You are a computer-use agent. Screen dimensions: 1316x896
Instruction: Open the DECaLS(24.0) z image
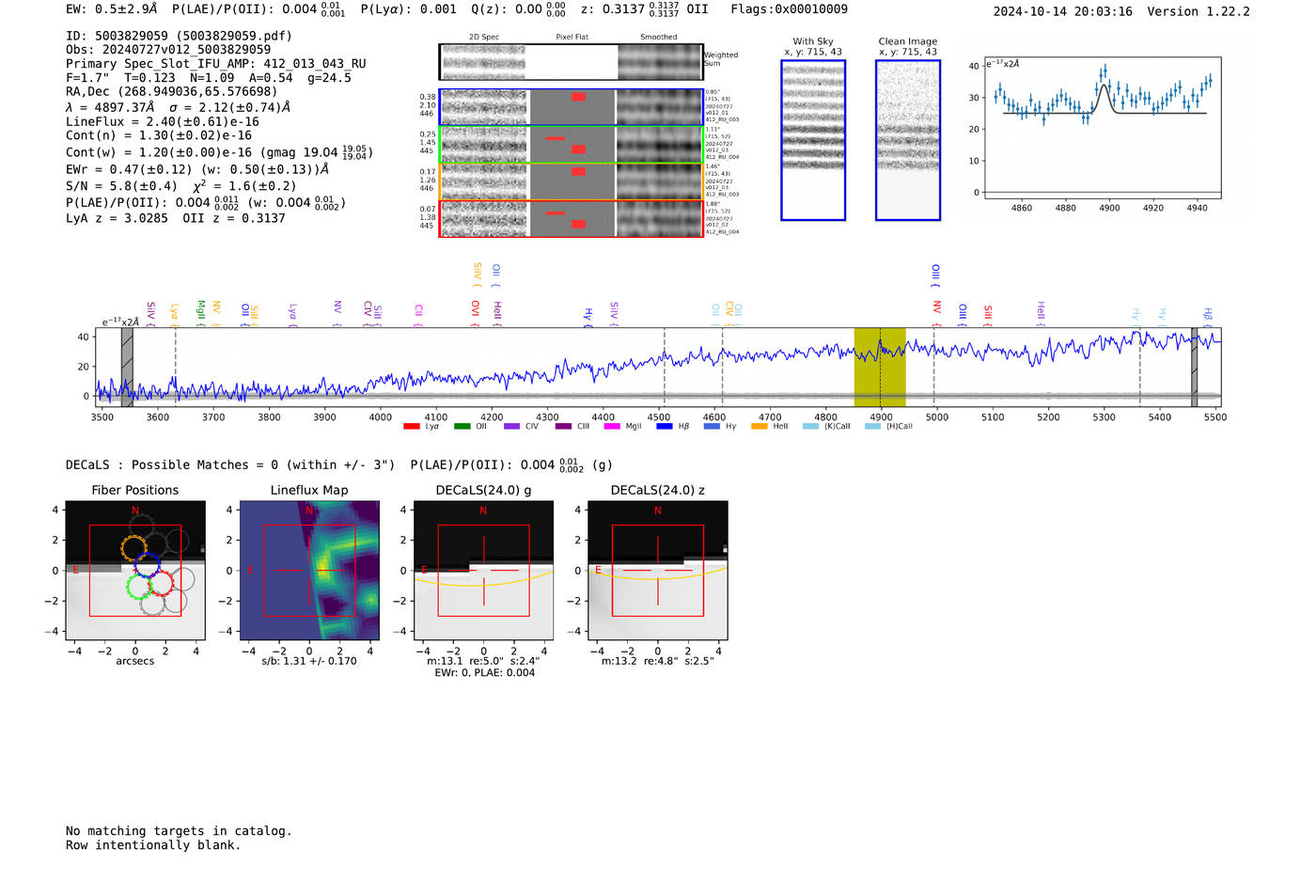pos(658,571)
